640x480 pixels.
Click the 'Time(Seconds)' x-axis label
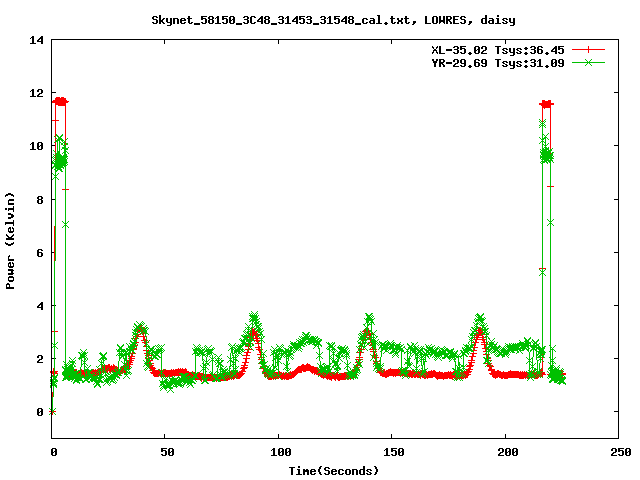[334, 471]
